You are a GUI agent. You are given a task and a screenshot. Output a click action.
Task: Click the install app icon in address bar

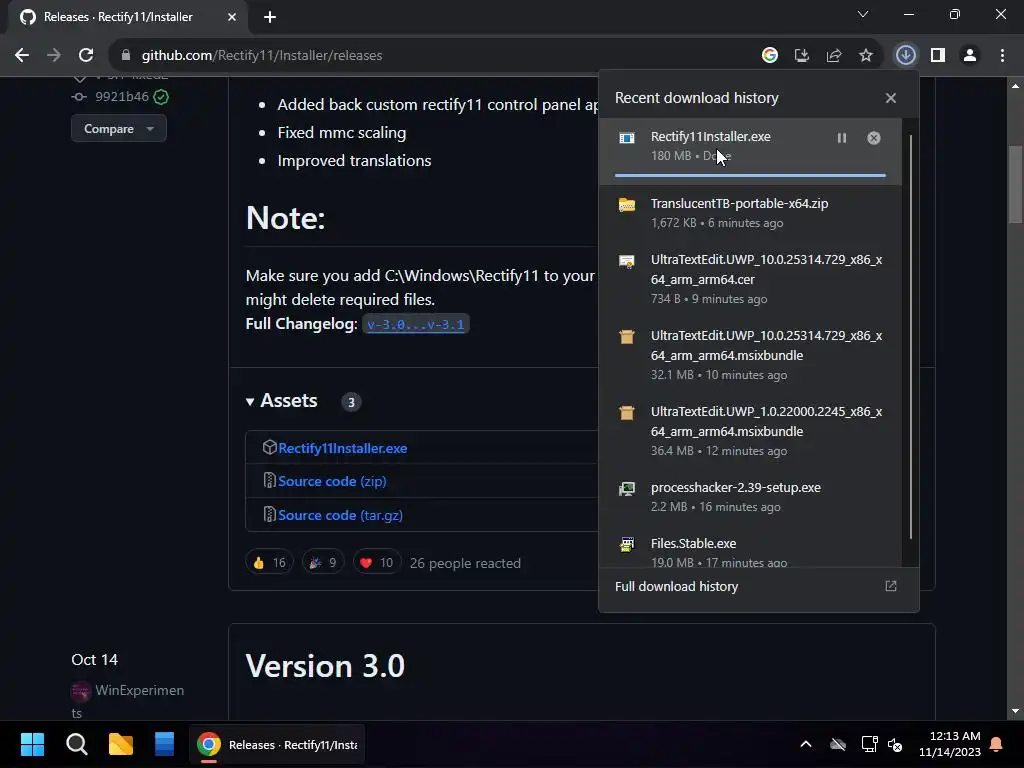tap(801, 55)
